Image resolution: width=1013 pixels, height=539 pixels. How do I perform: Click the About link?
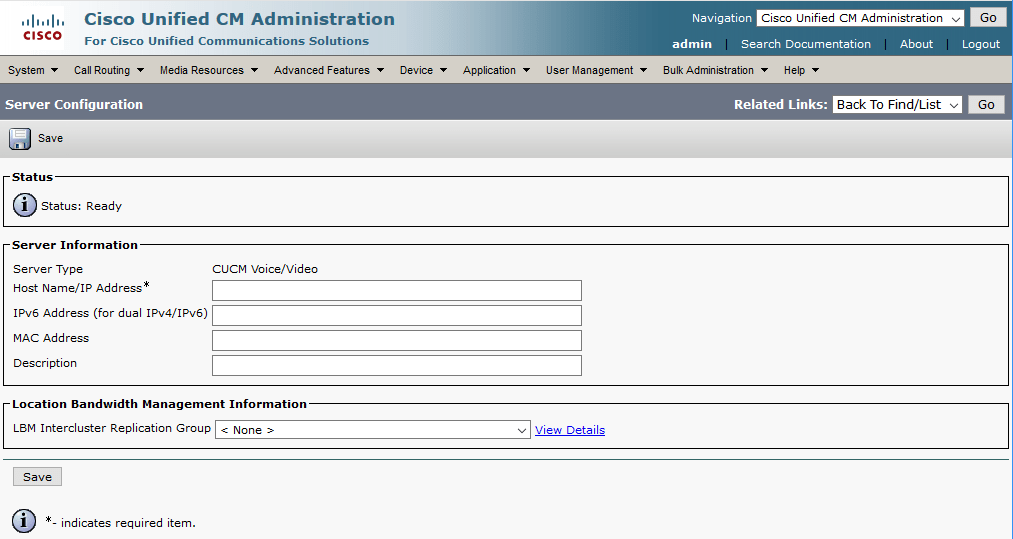[916, 44]
